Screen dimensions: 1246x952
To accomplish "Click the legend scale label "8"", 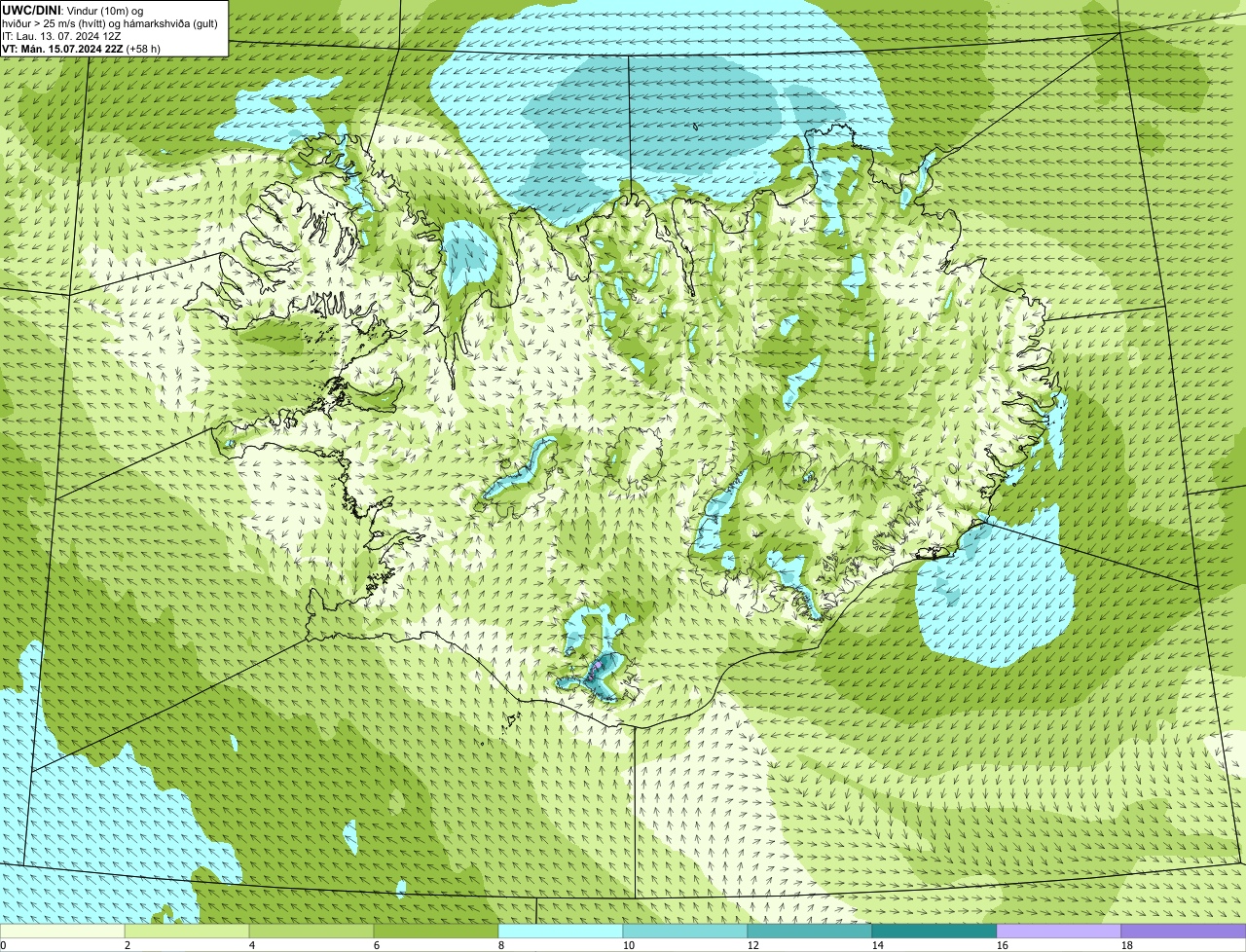I will point(500,945).
